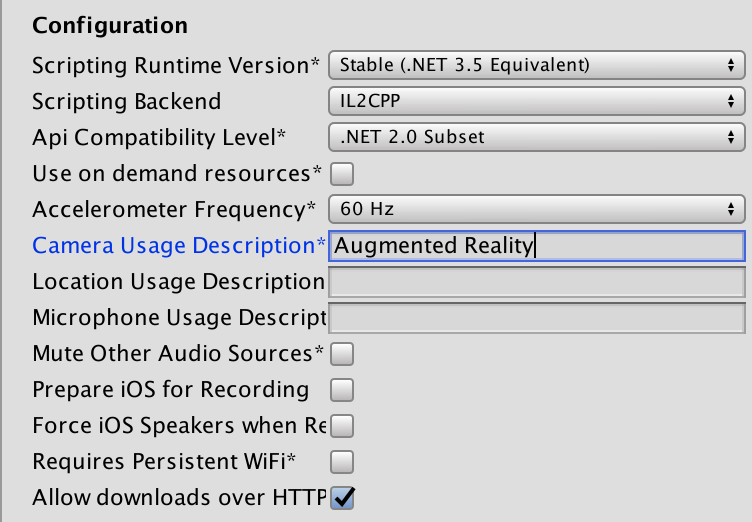Image resolution: width=752 pixels, height=522 pixels.
Task: Enable Prepare iOS for Recording checkbox
Action: (342, 390)
